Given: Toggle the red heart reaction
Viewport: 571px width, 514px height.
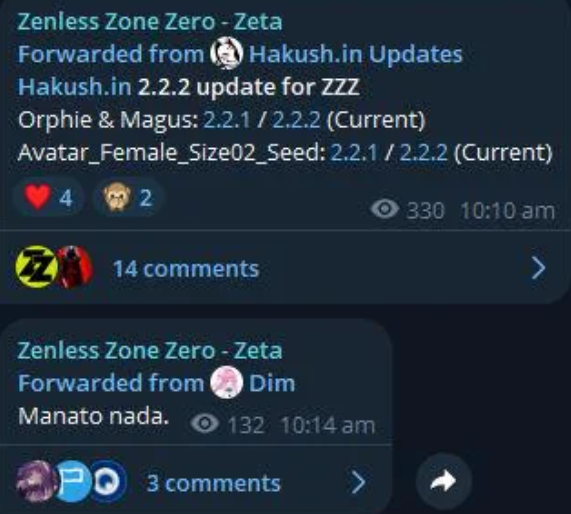Looking at the screenshot, I should coord(48,198).
